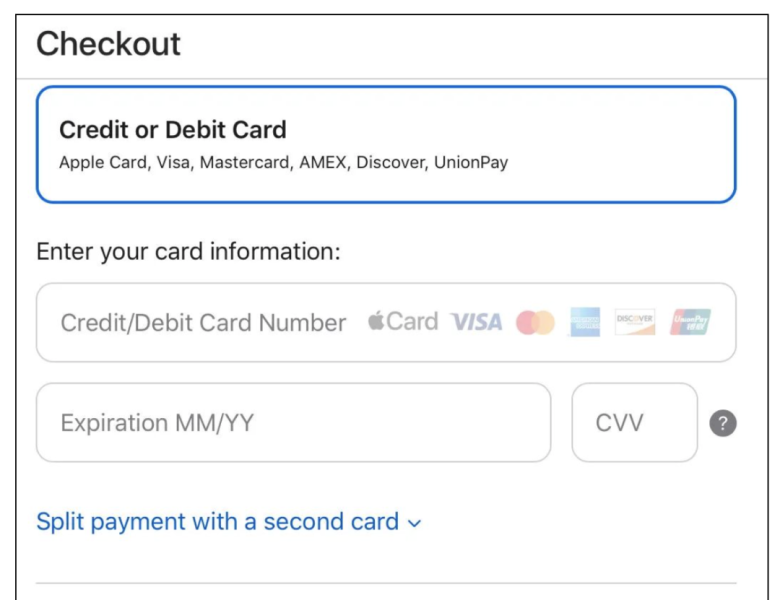The height and width of the screenshot is (600, 780).
Task: Click the VISA logo icon
Action: coord(477,322)
